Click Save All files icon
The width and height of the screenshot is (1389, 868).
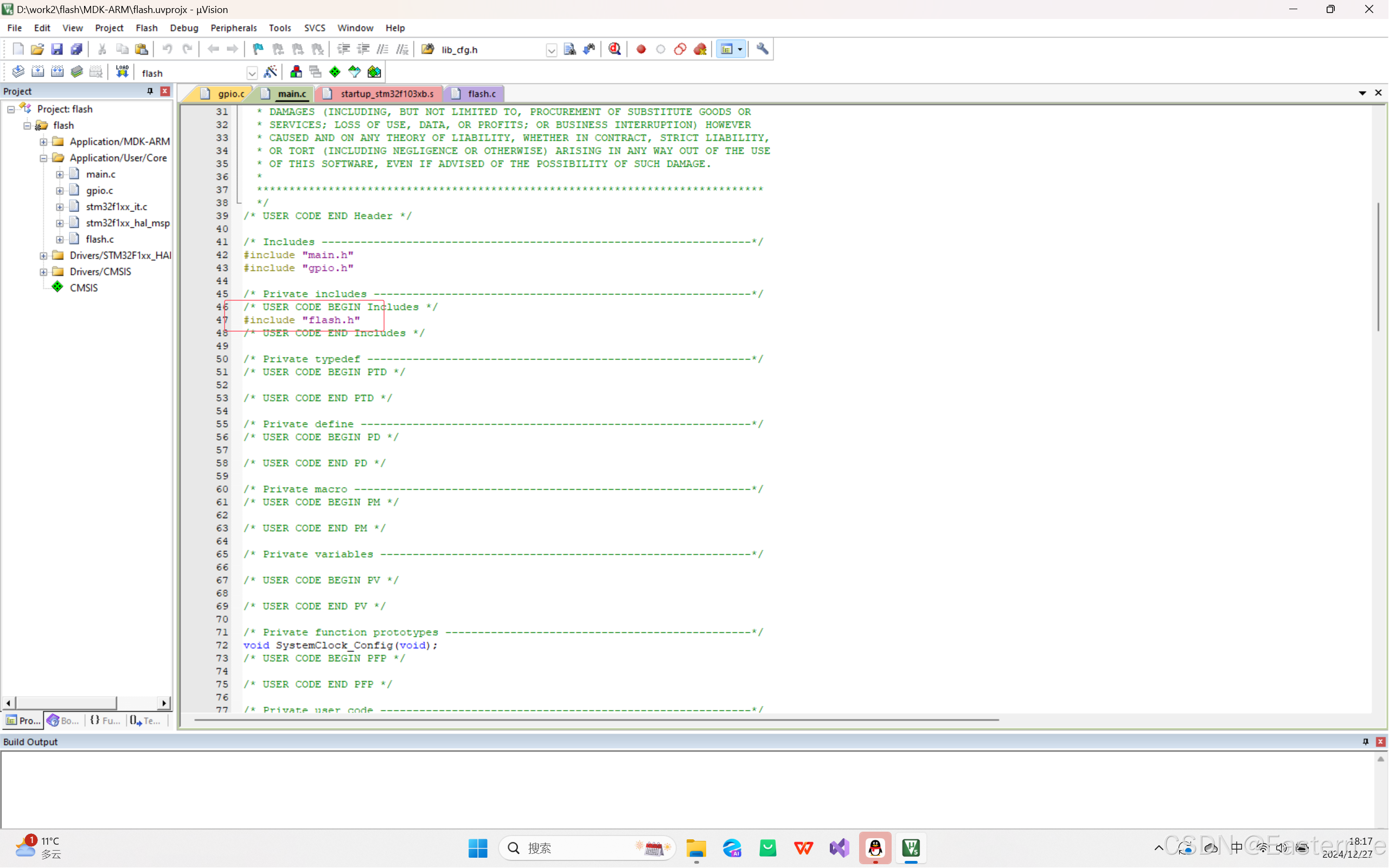(76, 49)
